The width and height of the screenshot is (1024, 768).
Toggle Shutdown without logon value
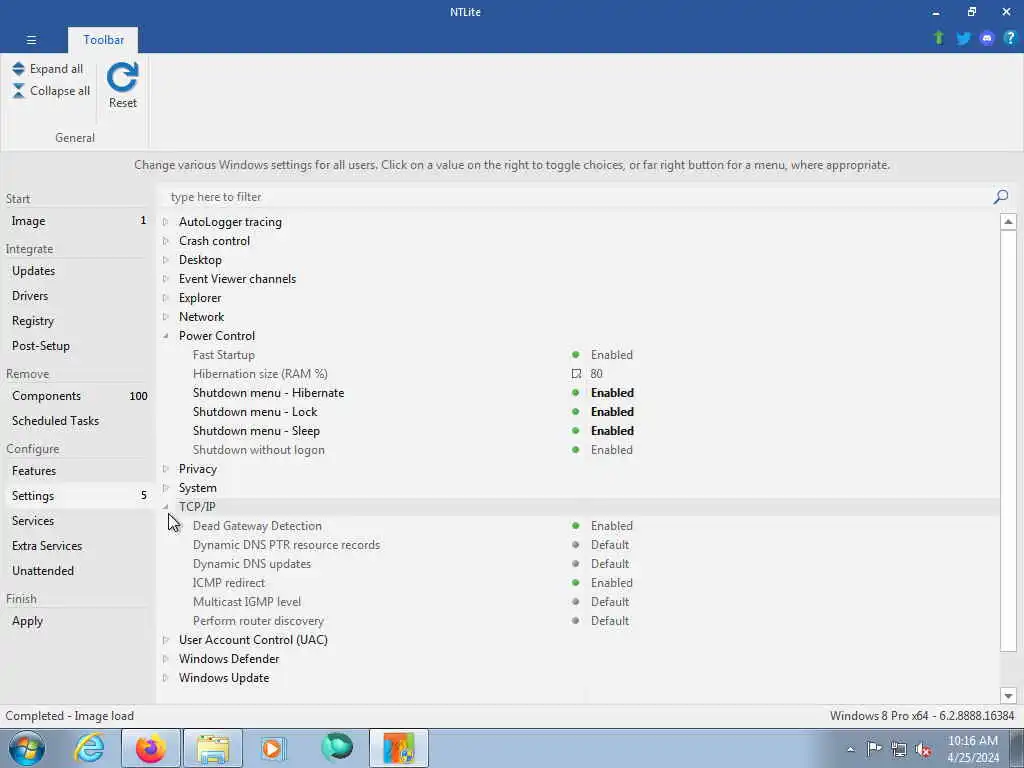click(611, 449)
